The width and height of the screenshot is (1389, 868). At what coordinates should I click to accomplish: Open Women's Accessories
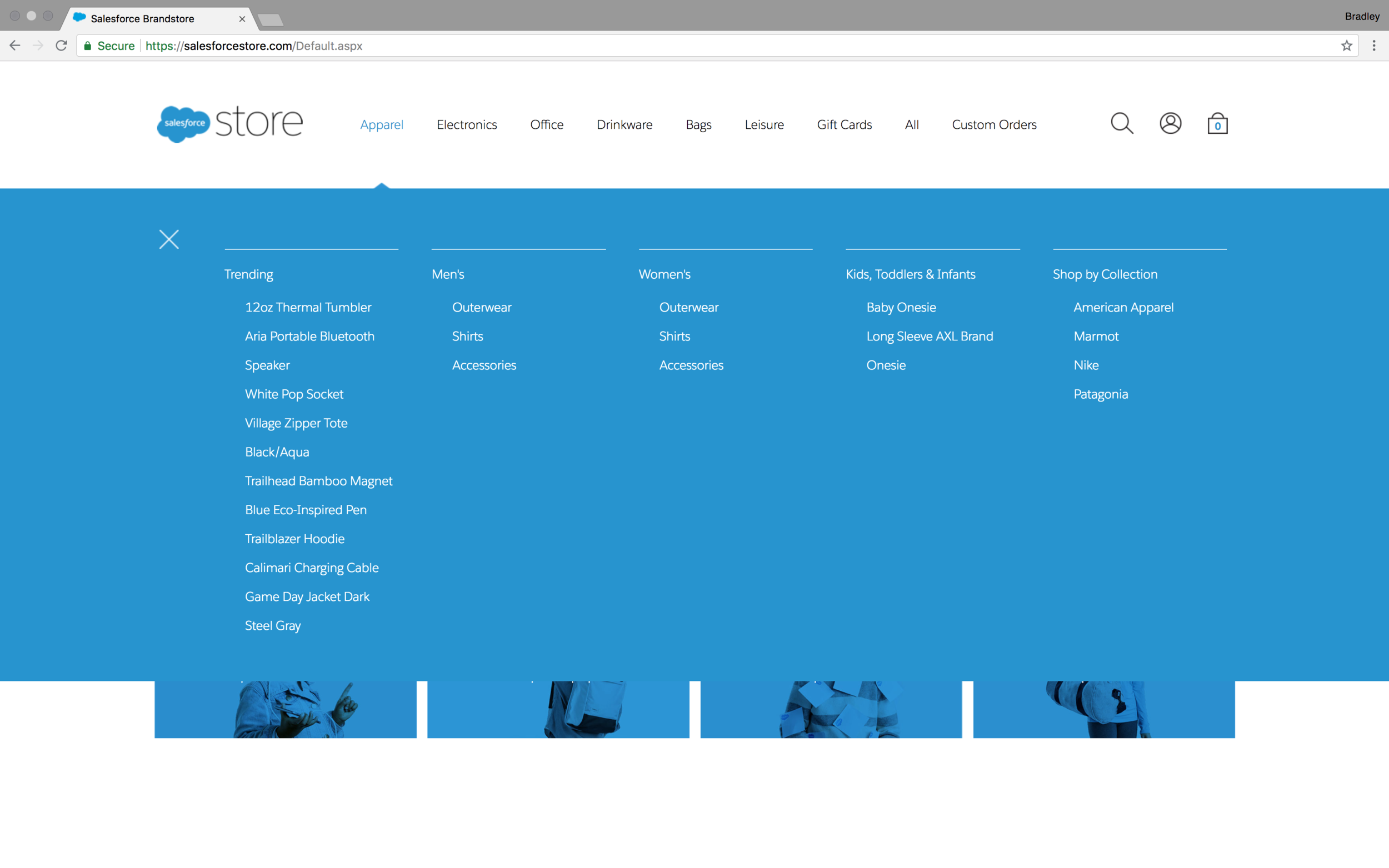tap(691, 365)
